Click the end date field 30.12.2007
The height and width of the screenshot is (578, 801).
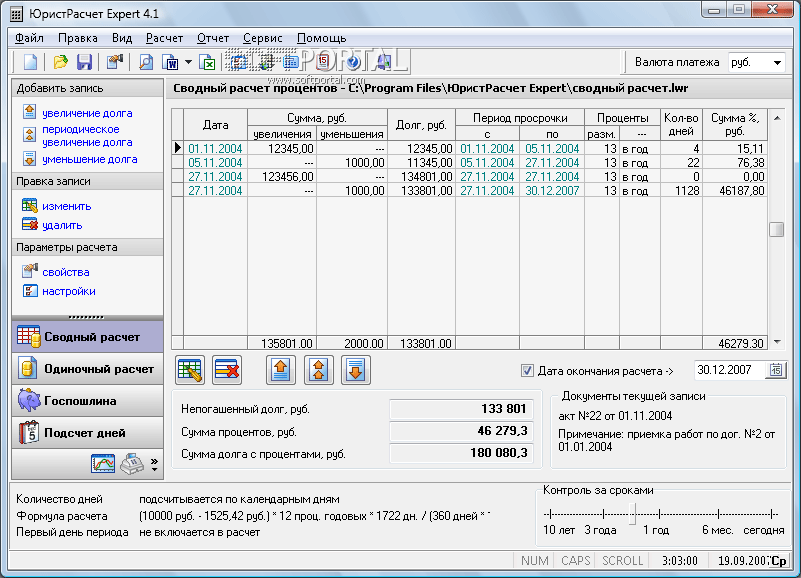729,369
